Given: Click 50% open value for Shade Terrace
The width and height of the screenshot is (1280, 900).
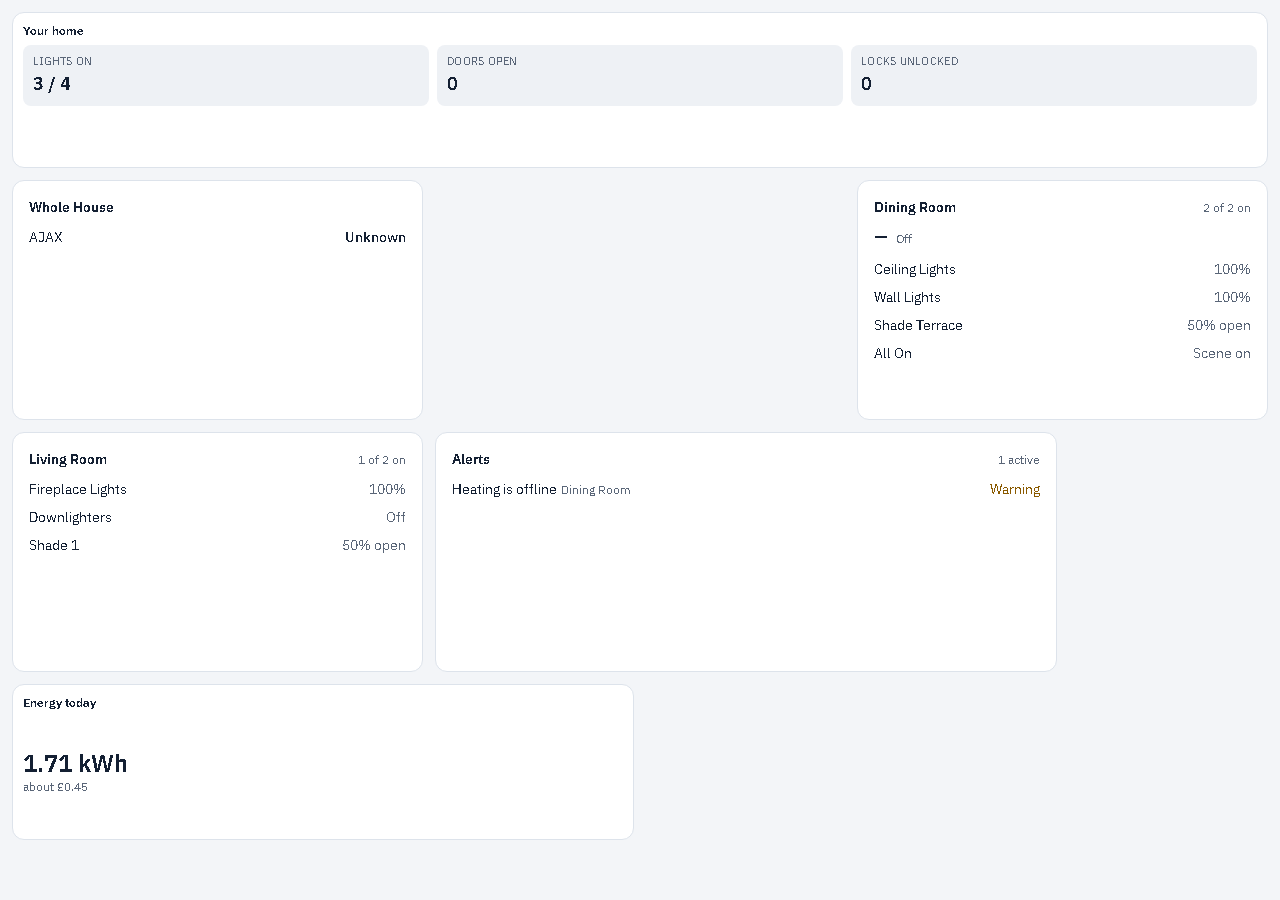Looking at the screenshot, I should click(x=1219, y=325).
